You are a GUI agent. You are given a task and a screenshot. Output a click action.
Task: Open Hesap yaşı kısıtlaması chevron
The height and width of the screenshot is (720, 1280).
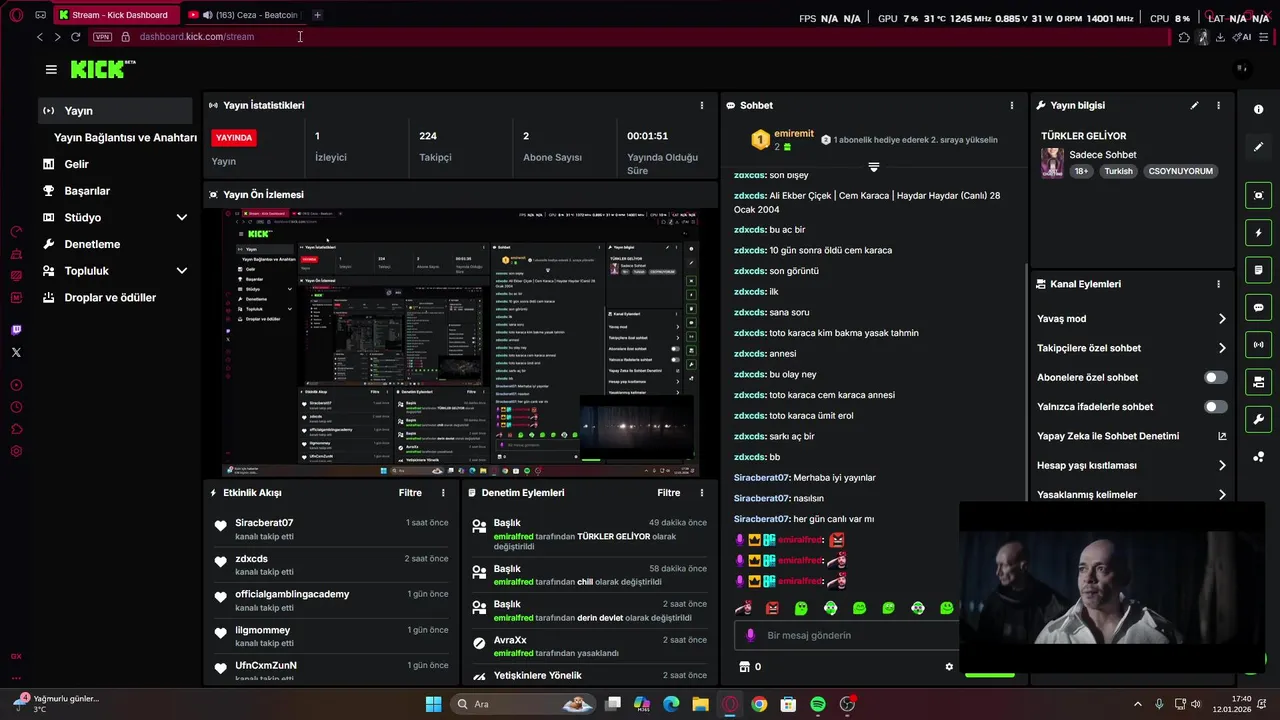coord(1222,465)
